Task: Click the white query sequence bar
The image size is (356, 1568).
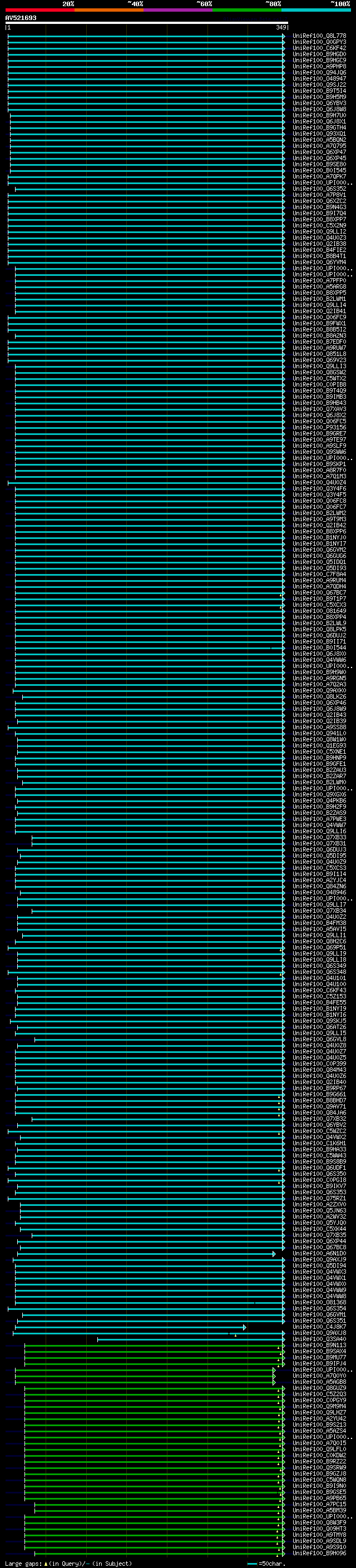Action: (147, 23)
